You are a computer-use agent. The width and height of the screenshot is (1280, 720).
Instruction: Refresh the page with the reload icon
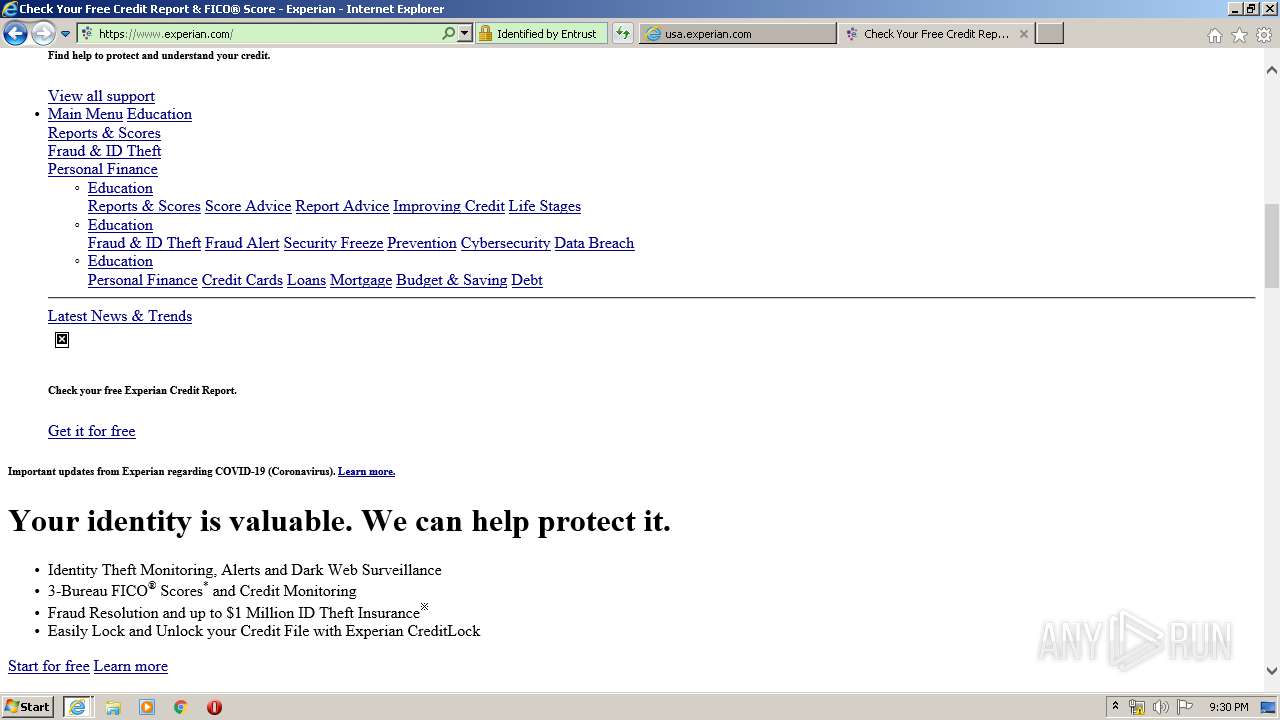click(623, 33)
